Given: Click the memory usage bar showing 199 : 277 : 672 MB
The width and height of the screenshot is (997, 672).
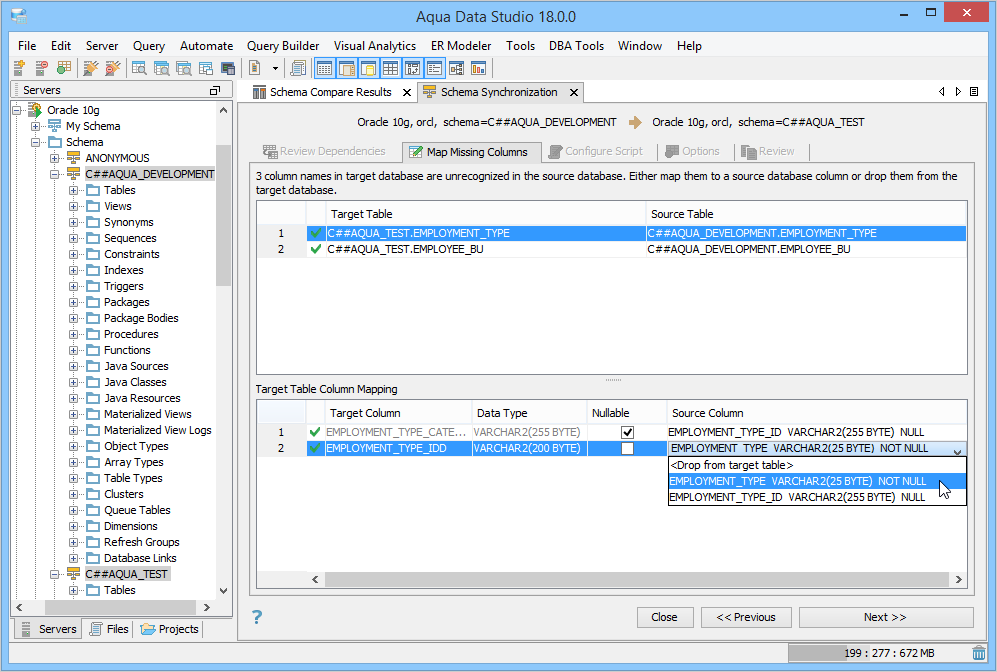Looking at the screenshot, I should click(879, 653).
